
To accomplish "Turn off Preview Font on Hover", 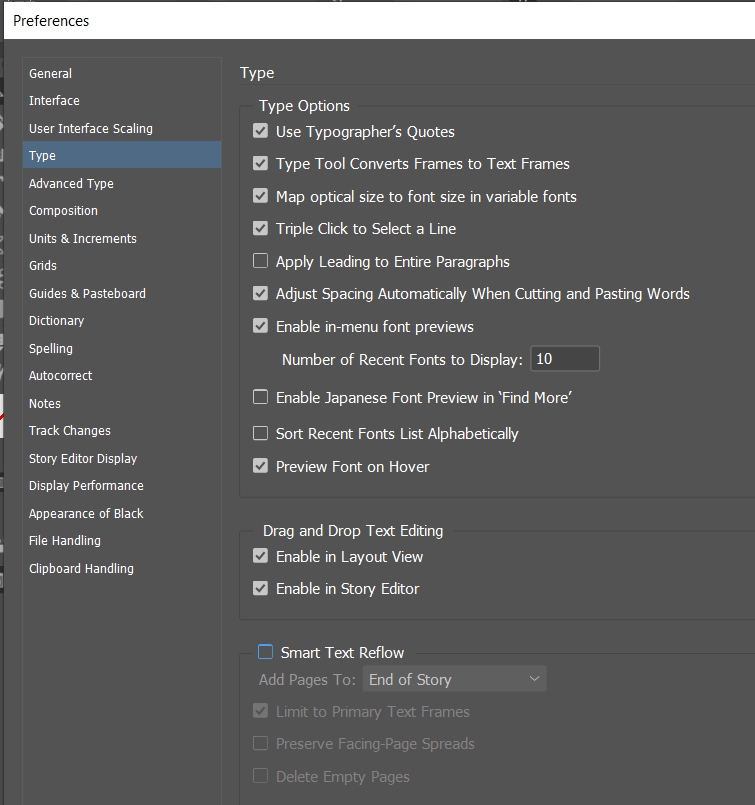I will 260,466.
